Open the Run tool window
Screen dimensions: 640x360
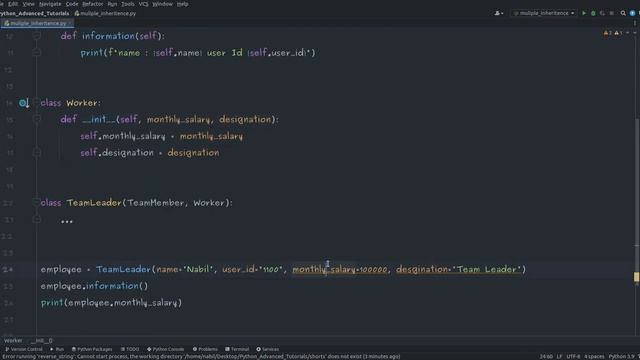coord(57,349)
